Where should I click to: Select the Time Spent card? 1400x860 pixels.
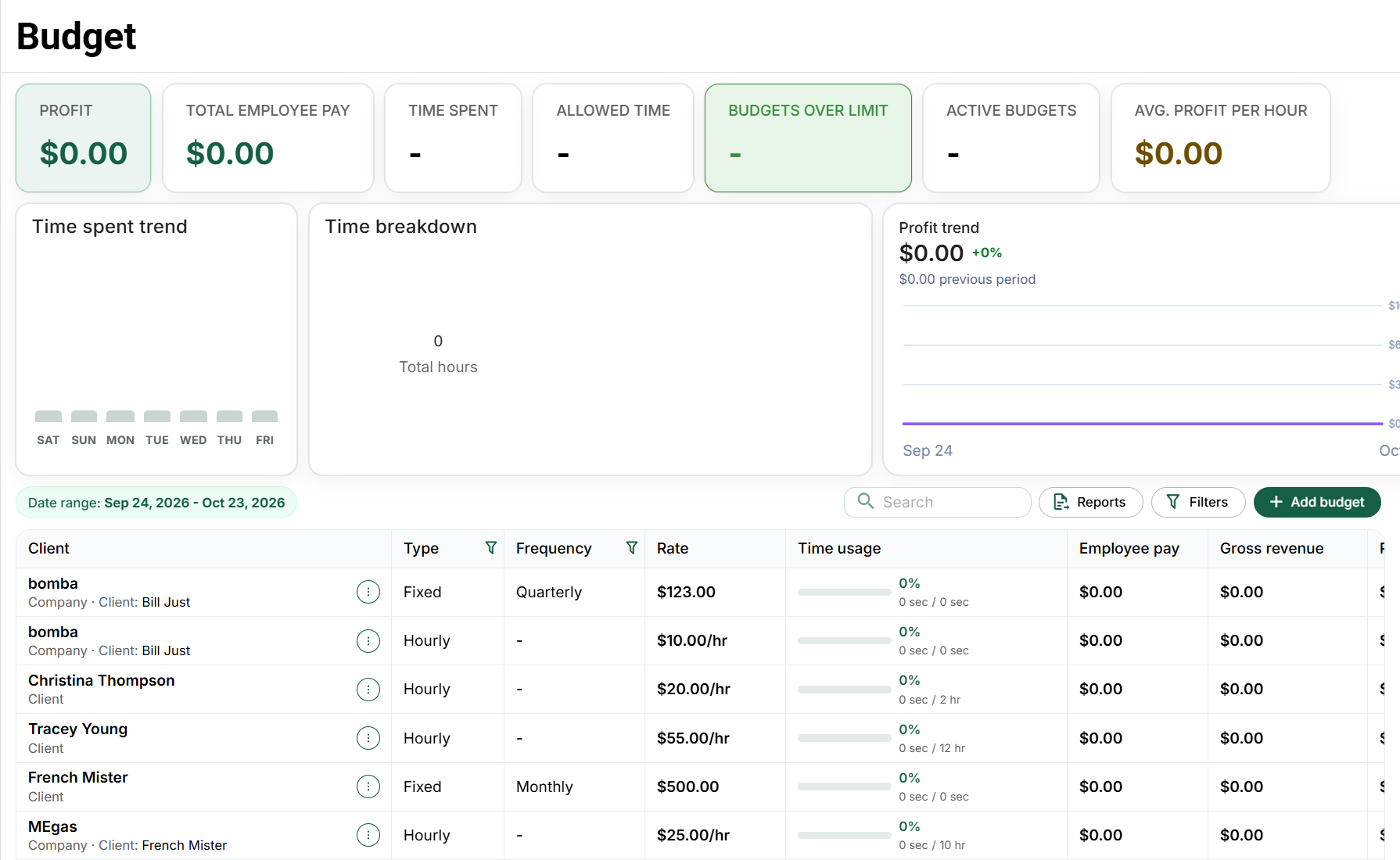(x=453, y=138)
